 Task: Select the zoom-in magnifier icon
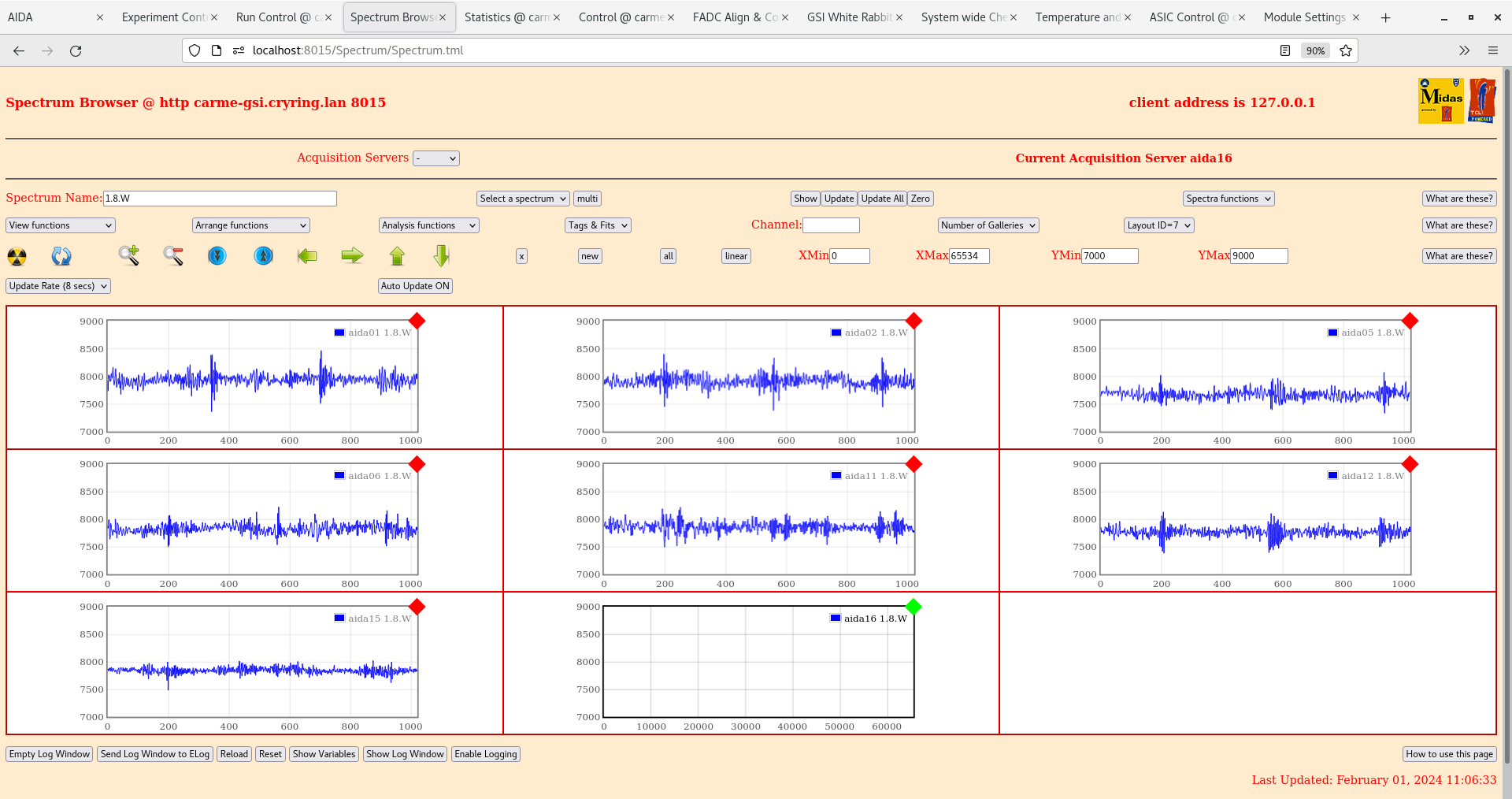pyautogui.click(x=129, y=256)
